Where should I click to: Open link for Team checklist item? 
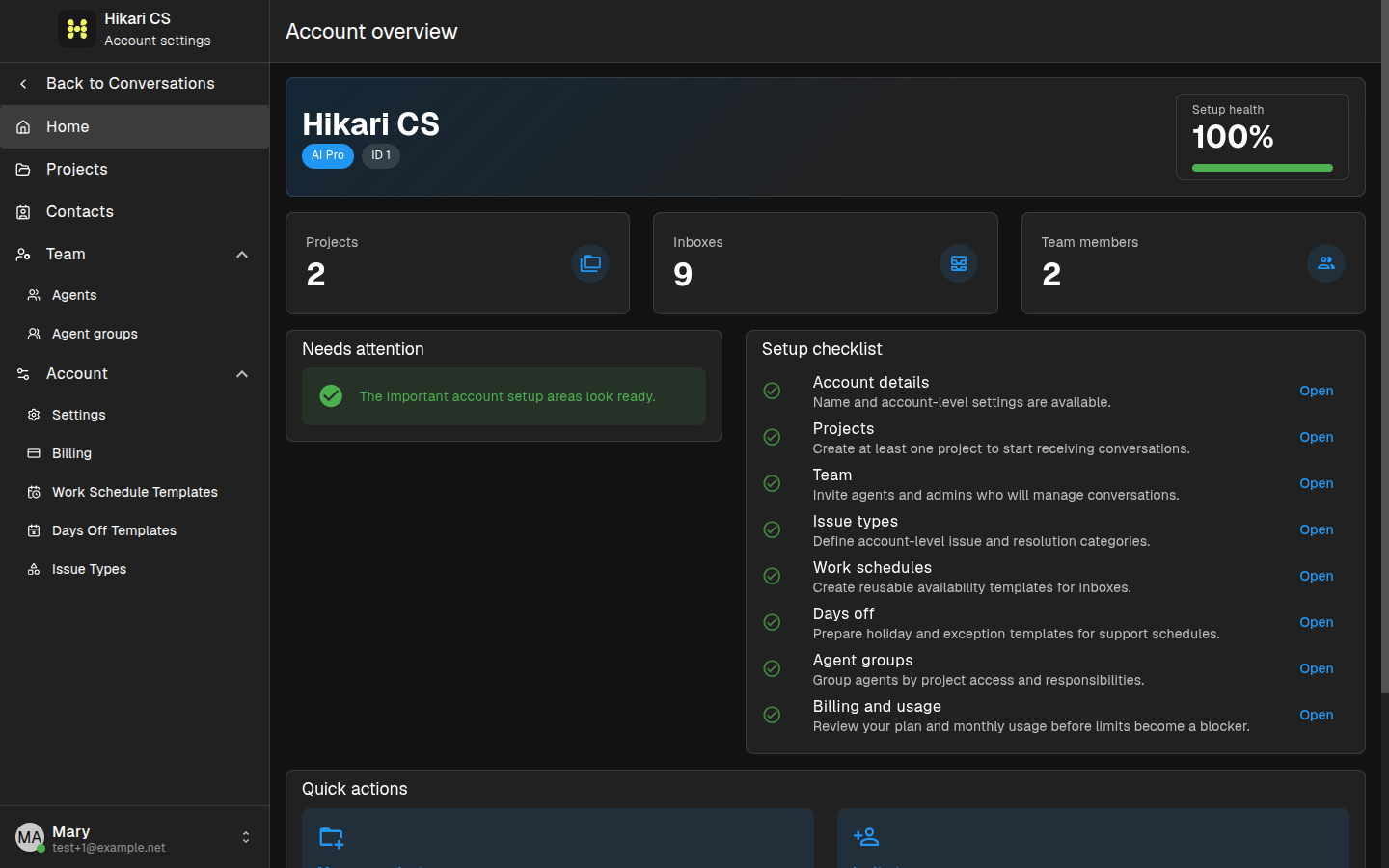click(1316, 483)
